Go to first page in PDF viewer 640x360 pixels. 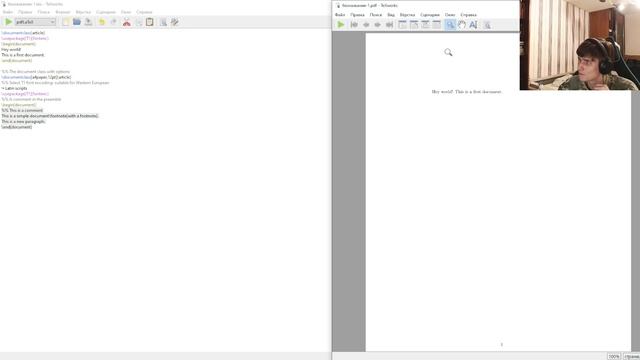coord(354,25)
